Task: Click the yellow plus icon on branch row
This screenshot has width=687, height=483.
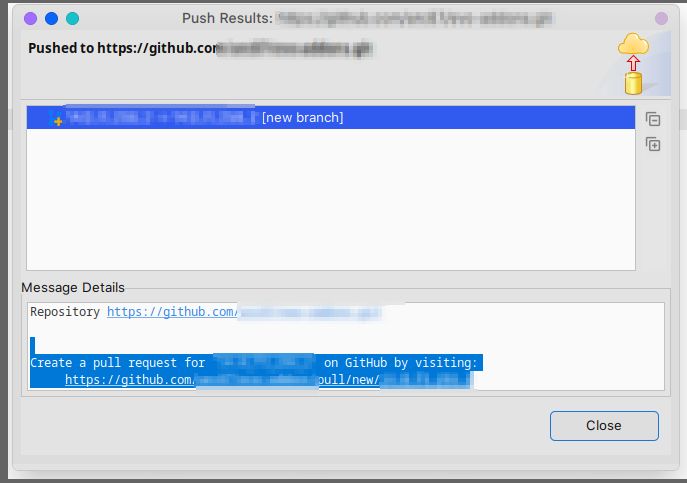Action: point(58,121)
